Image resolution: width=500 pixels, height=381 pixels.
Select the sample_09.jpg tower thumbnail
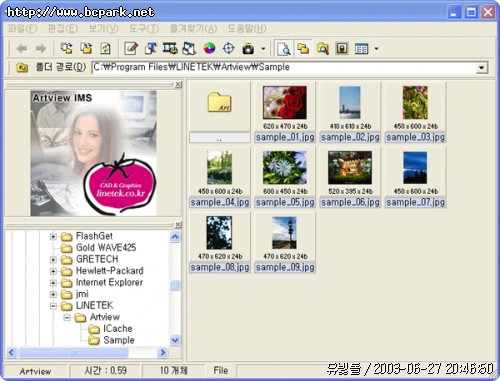coord(285,243)
